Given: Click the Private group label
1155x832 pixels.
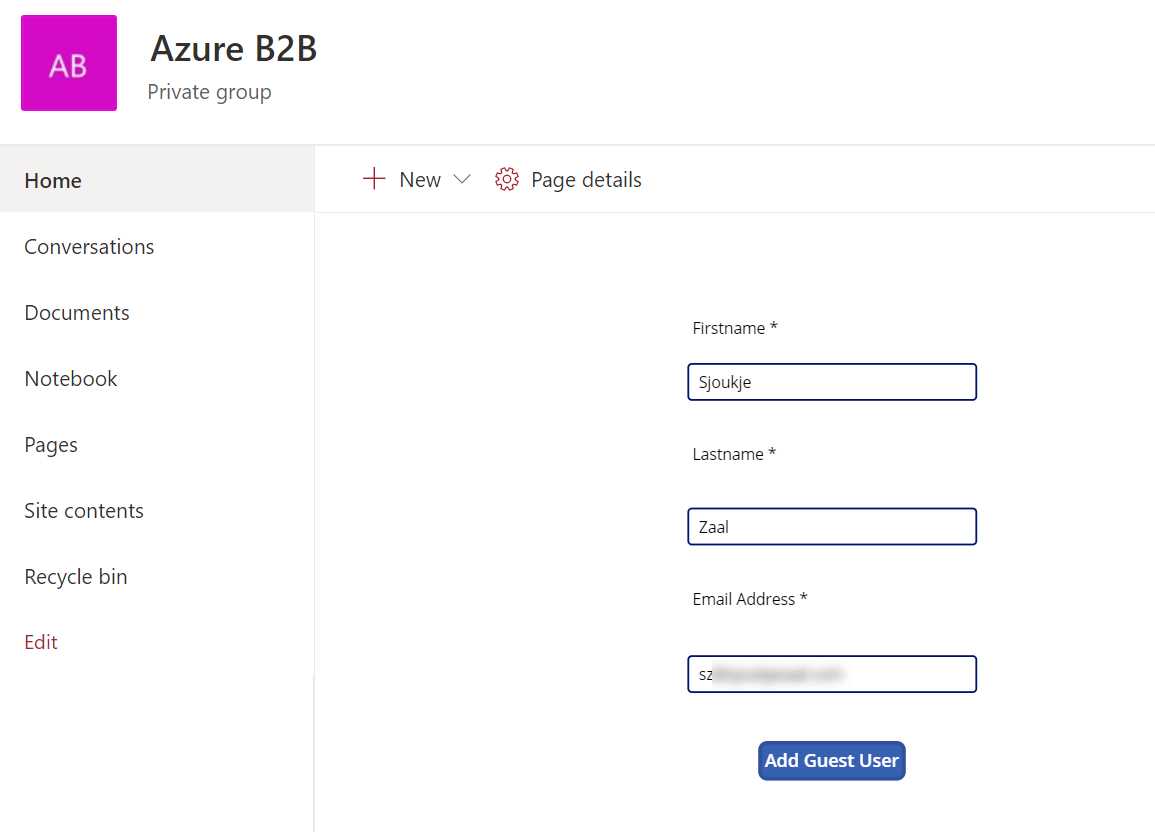Looking at the screenshot, I should tap(209, 91).
